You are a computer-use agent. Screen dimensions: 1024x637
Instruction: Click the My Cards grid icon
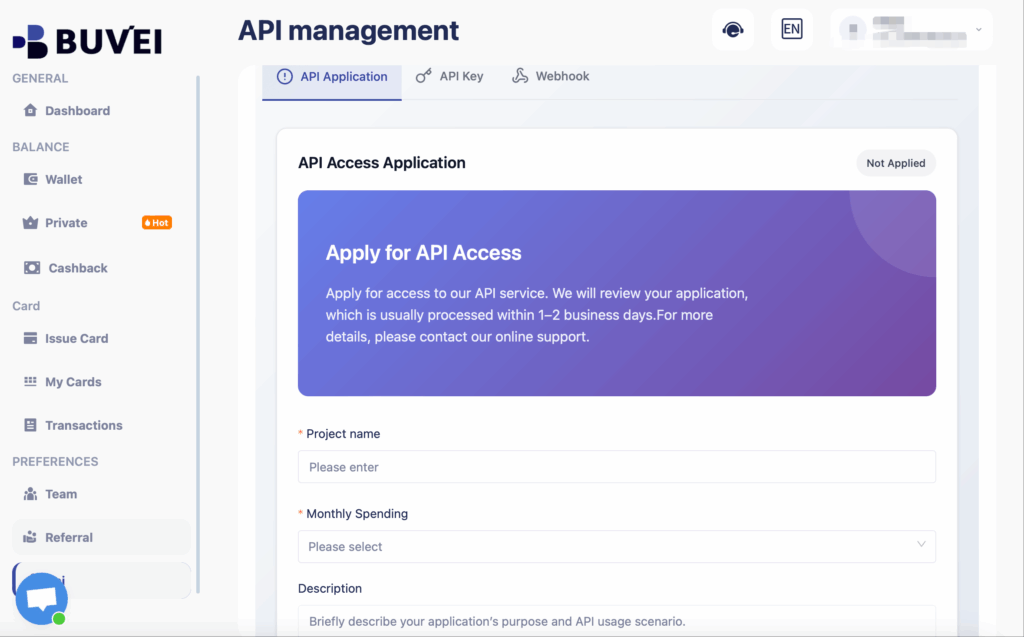pyautogui.click(x=30, y=382)
